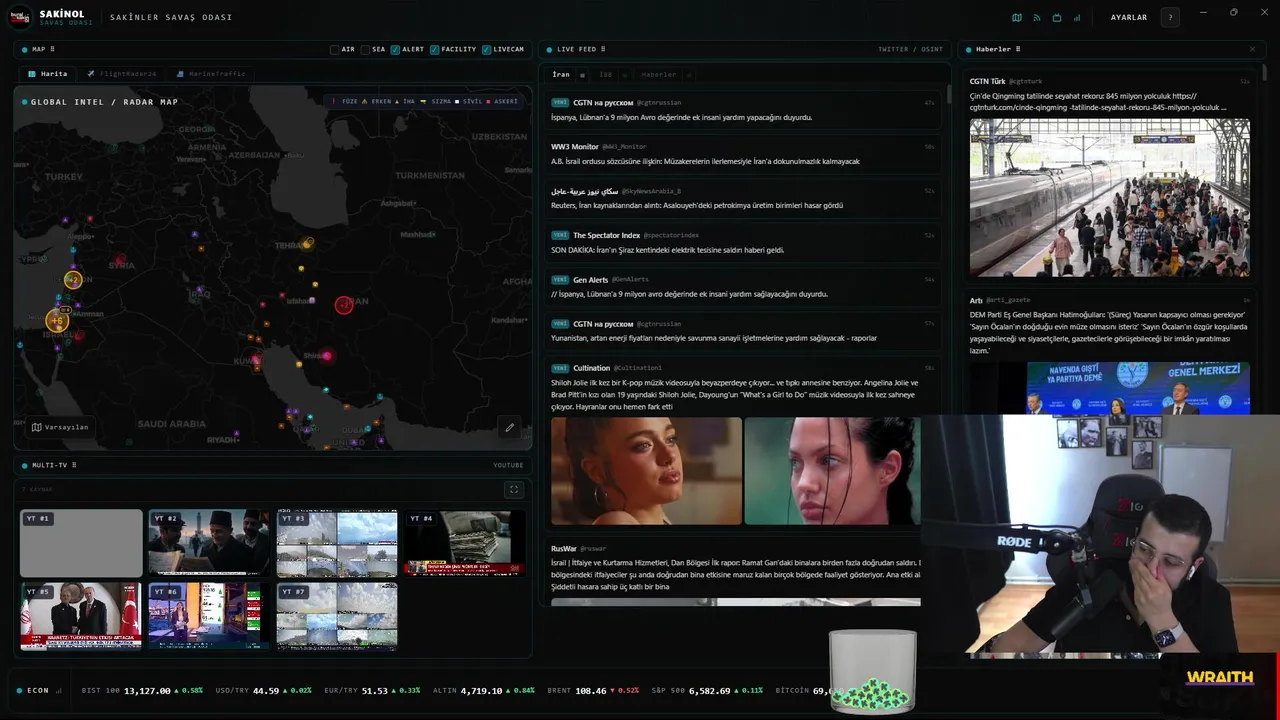Open the YT #5 video tile
The height and width of the screenshot is (720, 1280).
tap(81, 616)
